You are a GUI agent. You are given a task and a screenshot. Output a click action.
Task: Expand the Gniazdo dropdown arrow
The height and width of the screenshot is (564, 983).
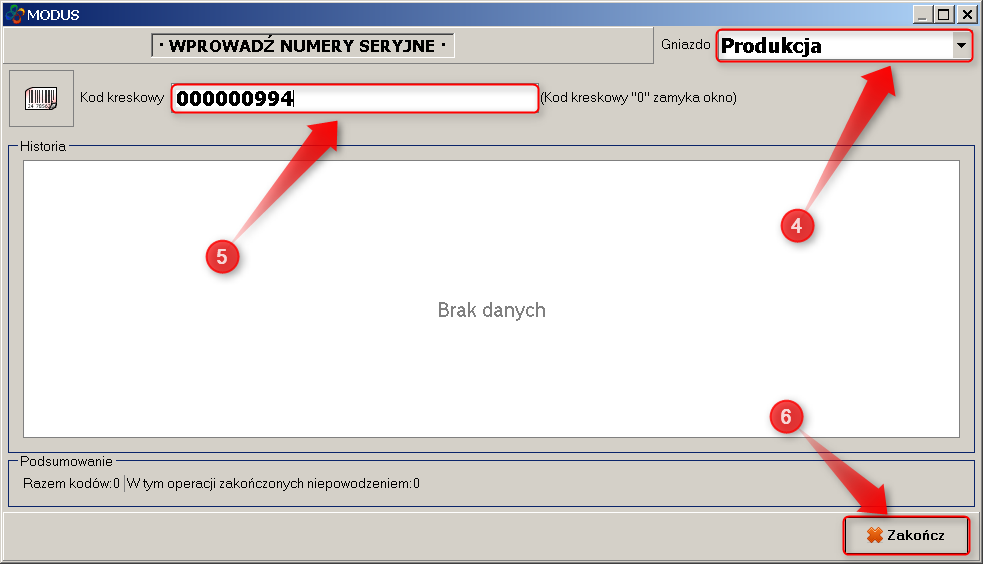click(961, 46)
